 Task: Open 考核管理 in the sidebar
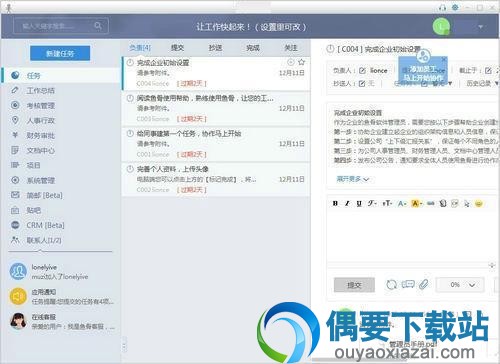click(x=60, y=105)
